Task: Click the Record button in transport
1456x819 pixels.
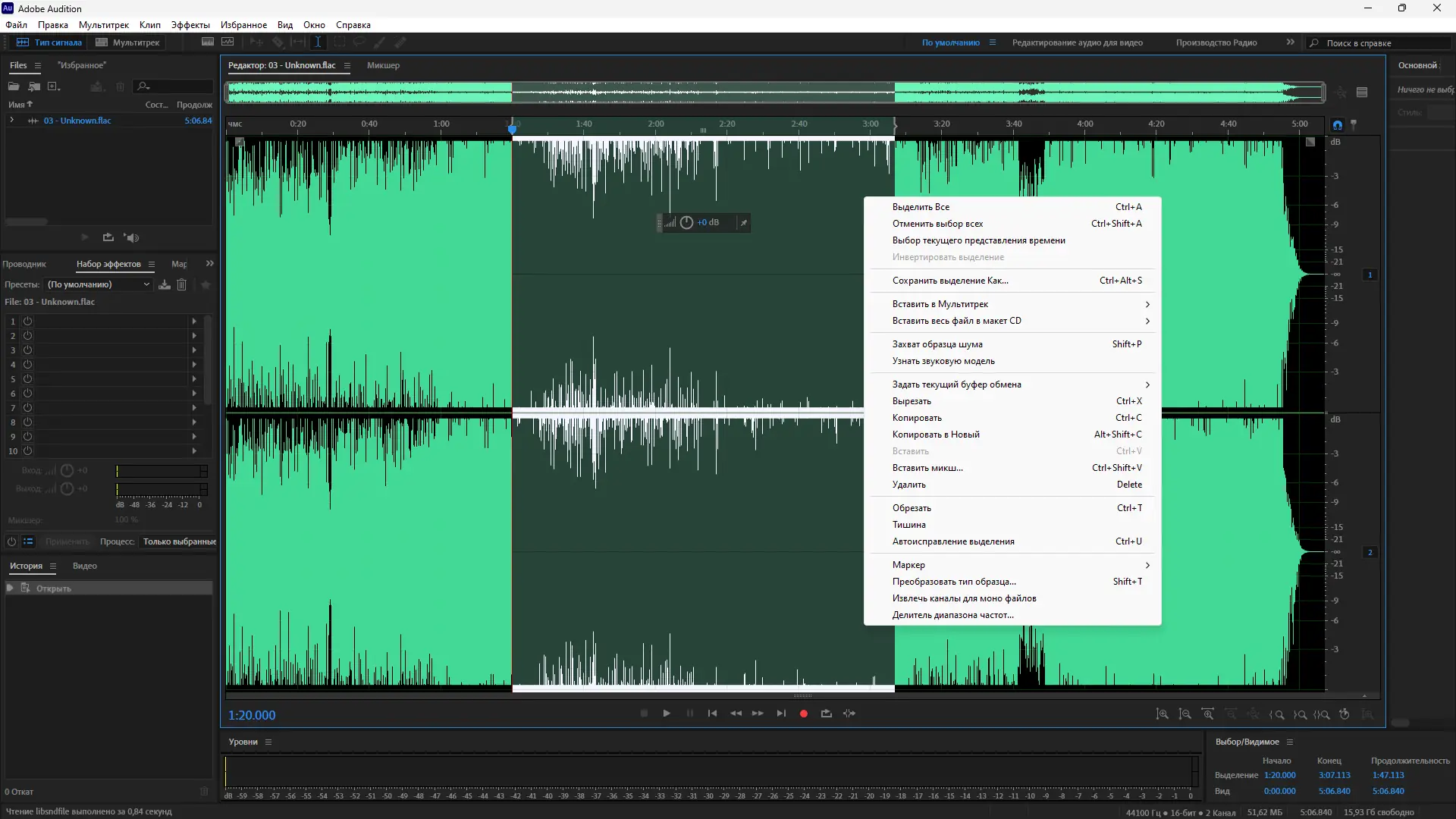Action: pyautogui.click(x=804, y=714)
